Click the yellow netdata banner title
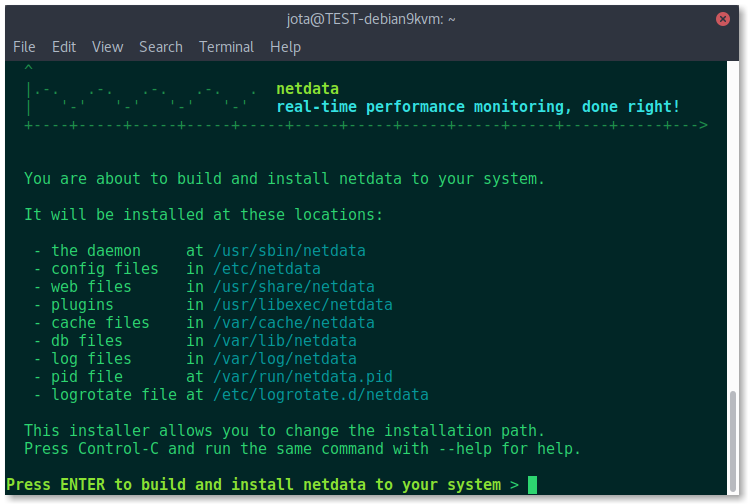 pyautogui.click(x=308, y=89)
